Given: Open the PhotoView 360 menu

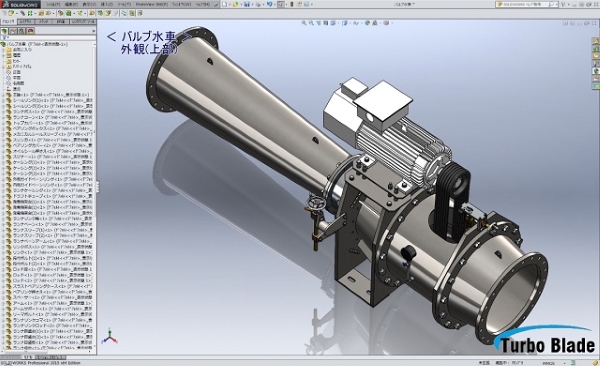Looking at the screenshot, I should point(152,4).
